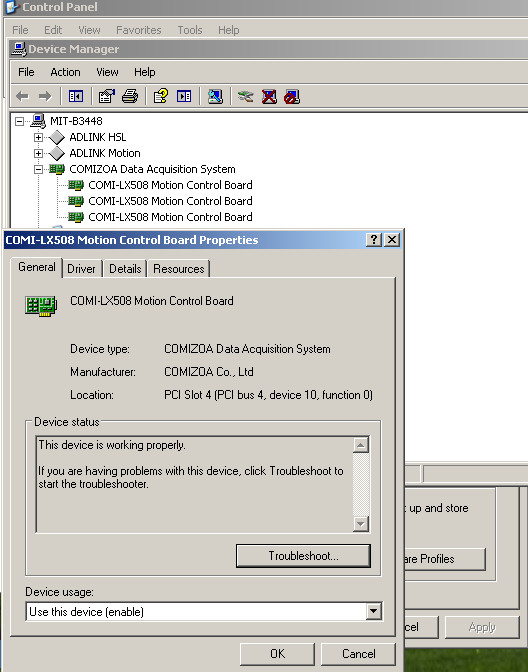Click the context help ? title button
This screenshot has height=672, width=528.
coord(374,240)
